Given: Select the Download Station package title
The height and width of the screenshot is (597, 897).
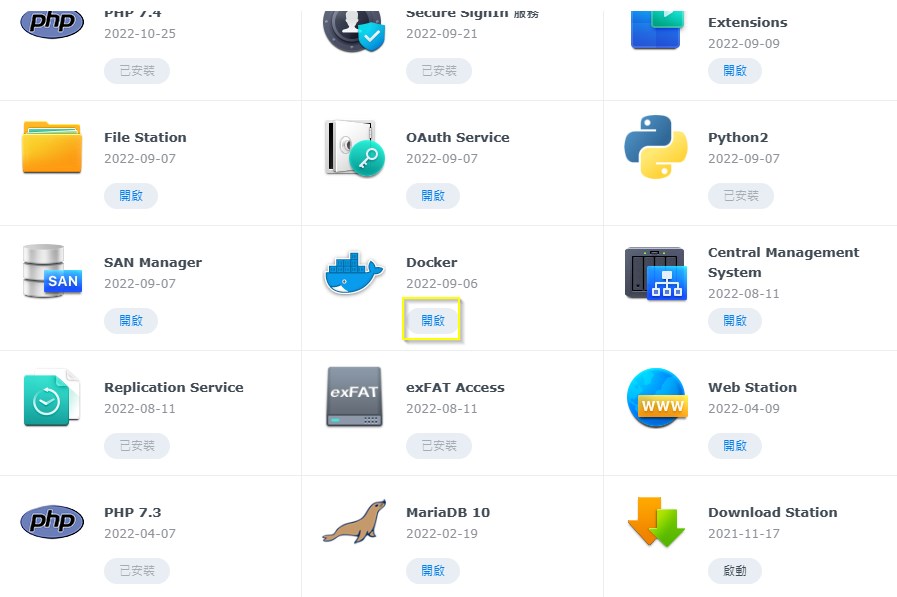Looking at the screenshot, I should [772, 512].
